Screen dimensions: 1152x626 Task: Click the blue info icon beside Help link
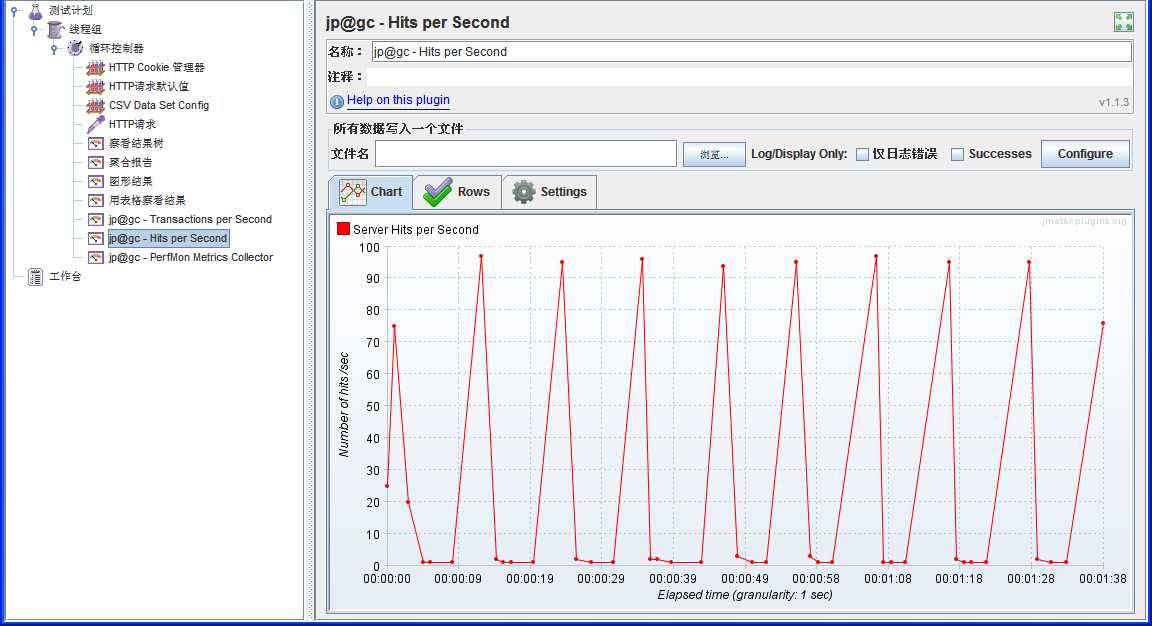pos(337,101)
